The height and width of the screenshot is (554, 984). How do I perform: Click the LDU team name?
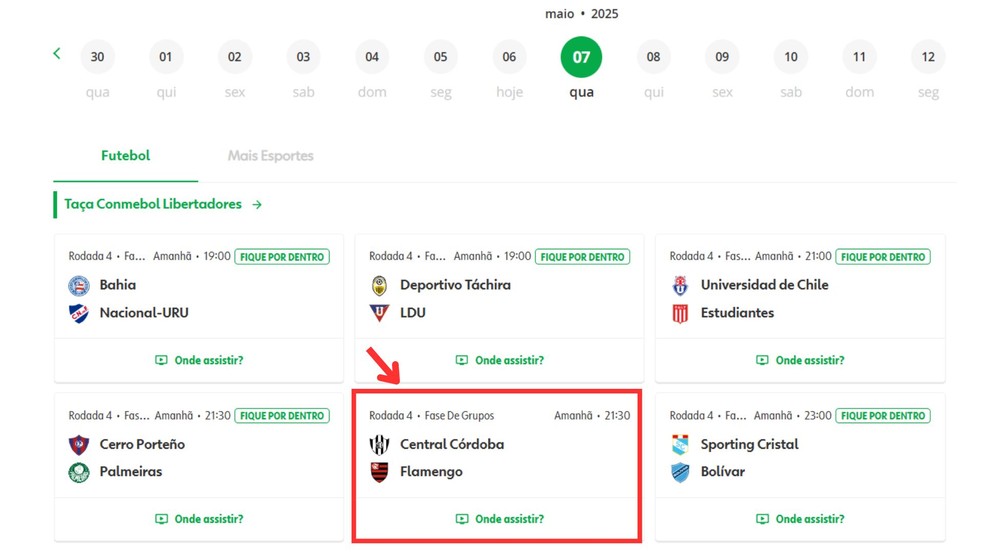(412, 312)
